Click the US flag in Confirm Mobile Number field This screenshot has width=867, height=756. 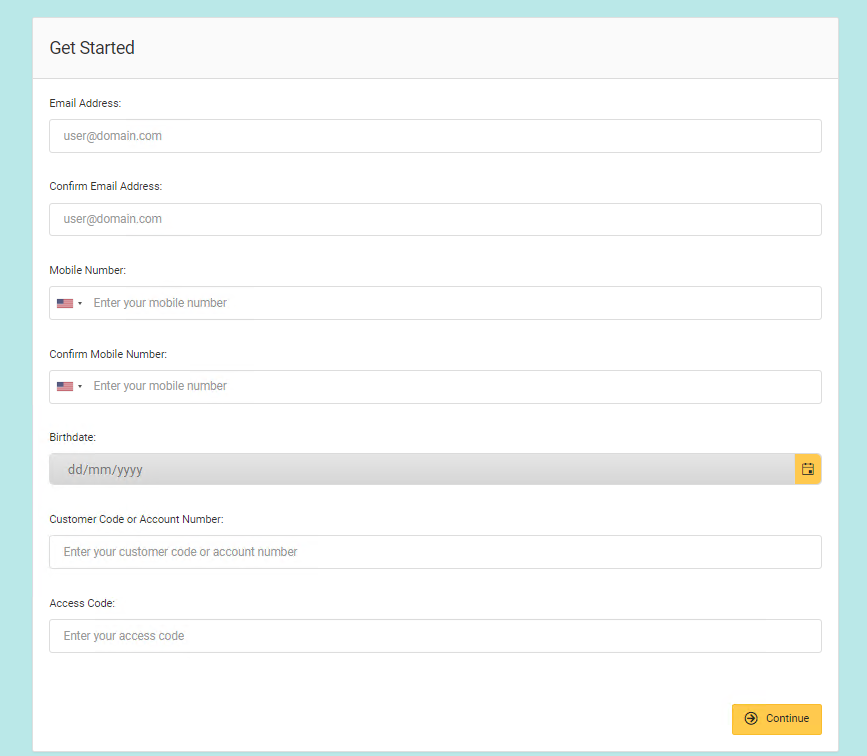coord(65,386)
